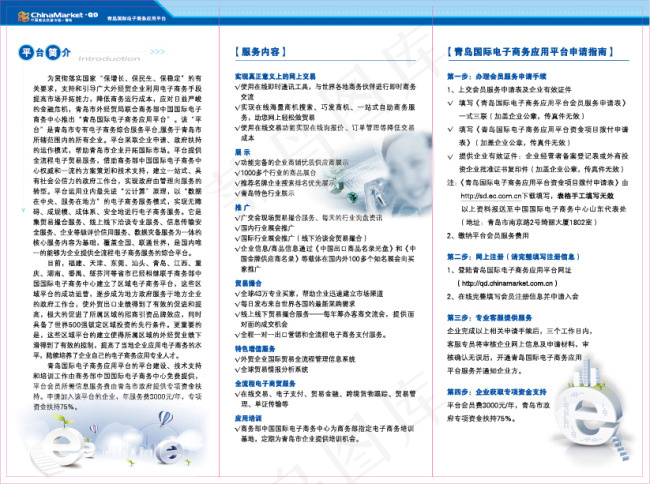Screen dimensions: 650x484
Task: Click 第一步：办理会员服务申请手续
Action: [x=497, y=76]
